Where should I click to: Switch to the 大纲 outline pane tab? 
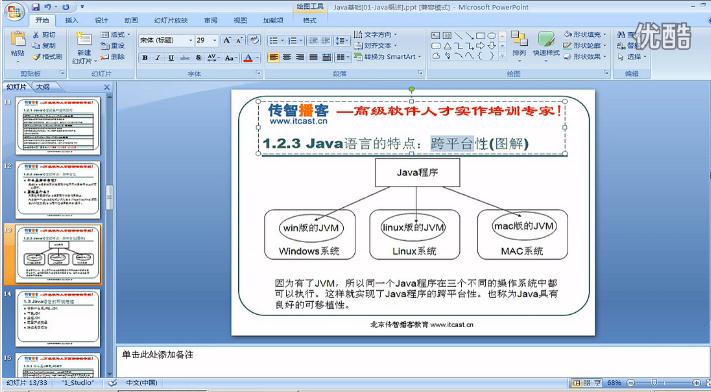pyautogui.click(x=43, y=87)
